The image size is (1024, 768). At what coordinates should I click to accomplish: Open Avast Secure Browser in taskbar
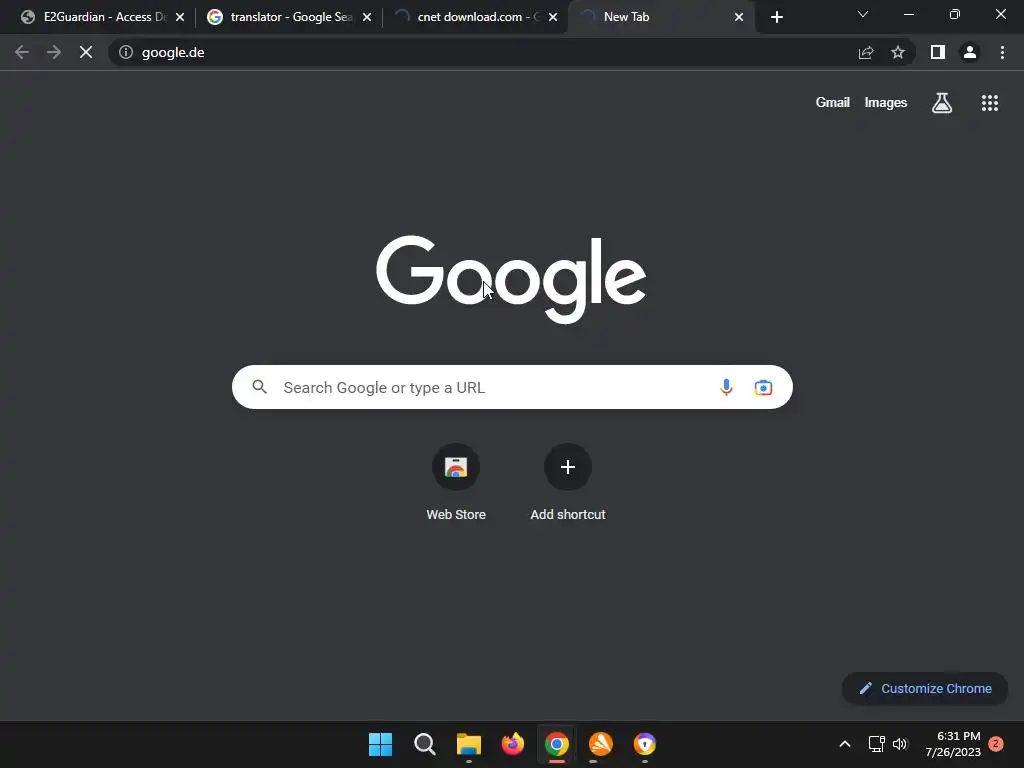pos(645,744)
